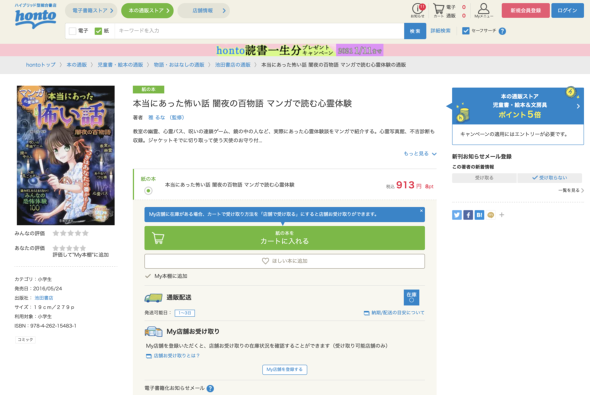Share via Hatena Bookmark icon

[479, 215]
